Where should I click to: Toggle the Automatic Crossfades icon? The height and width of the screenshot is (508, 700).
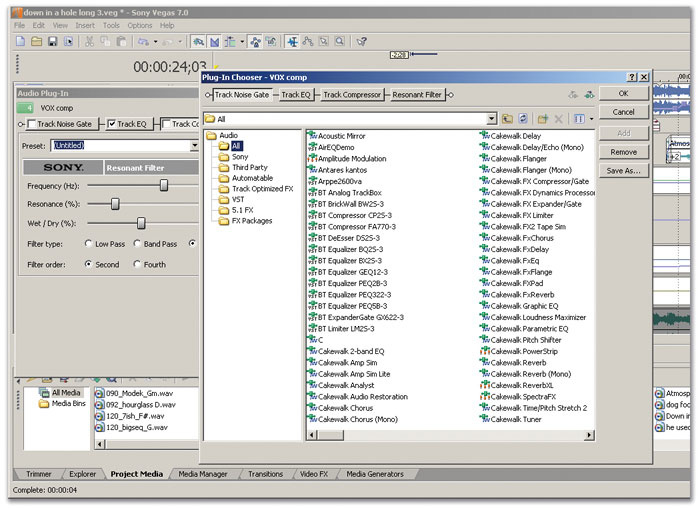coord(214,42)
